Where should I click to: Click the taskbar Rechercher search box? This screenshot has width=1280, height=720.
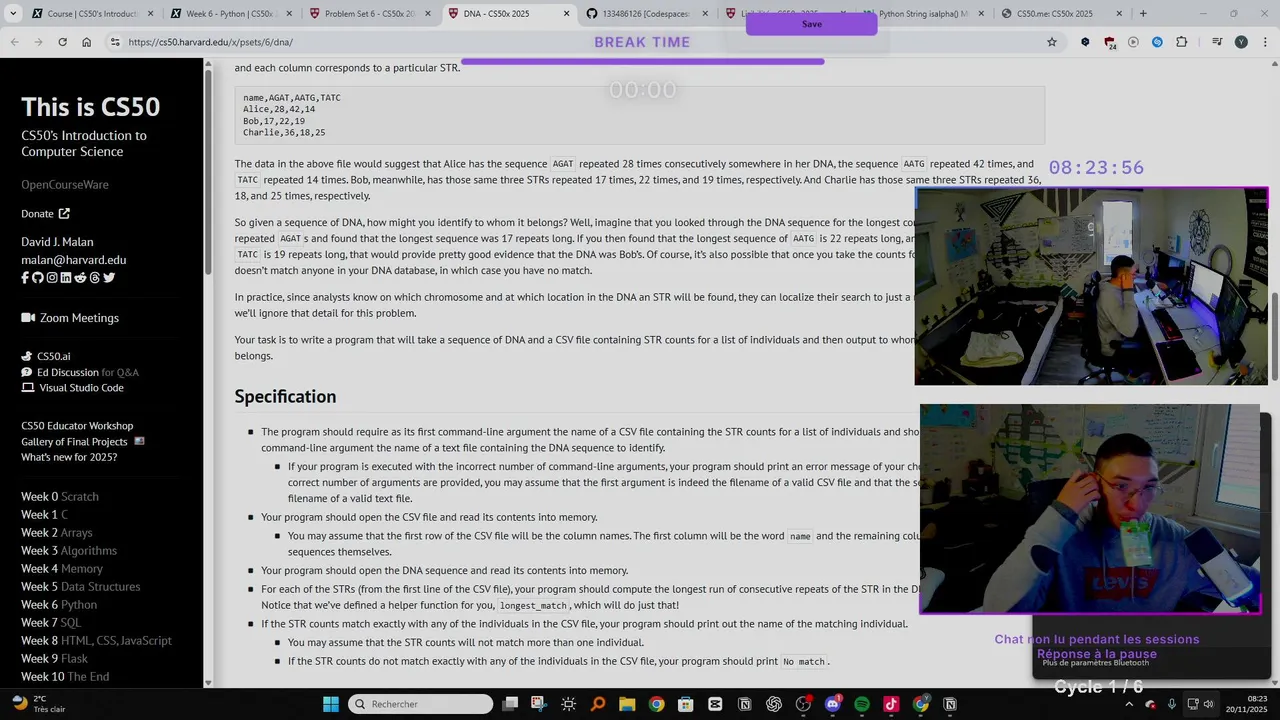coord(420,704)
